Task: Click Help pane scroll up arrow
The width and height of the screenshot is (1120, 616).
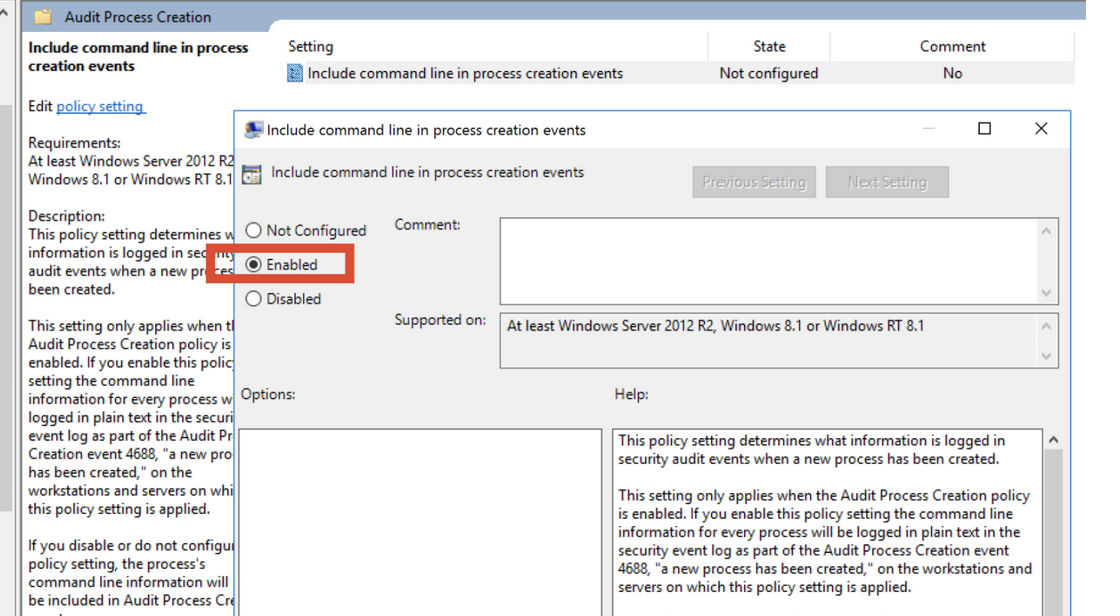Action: 1054,439
